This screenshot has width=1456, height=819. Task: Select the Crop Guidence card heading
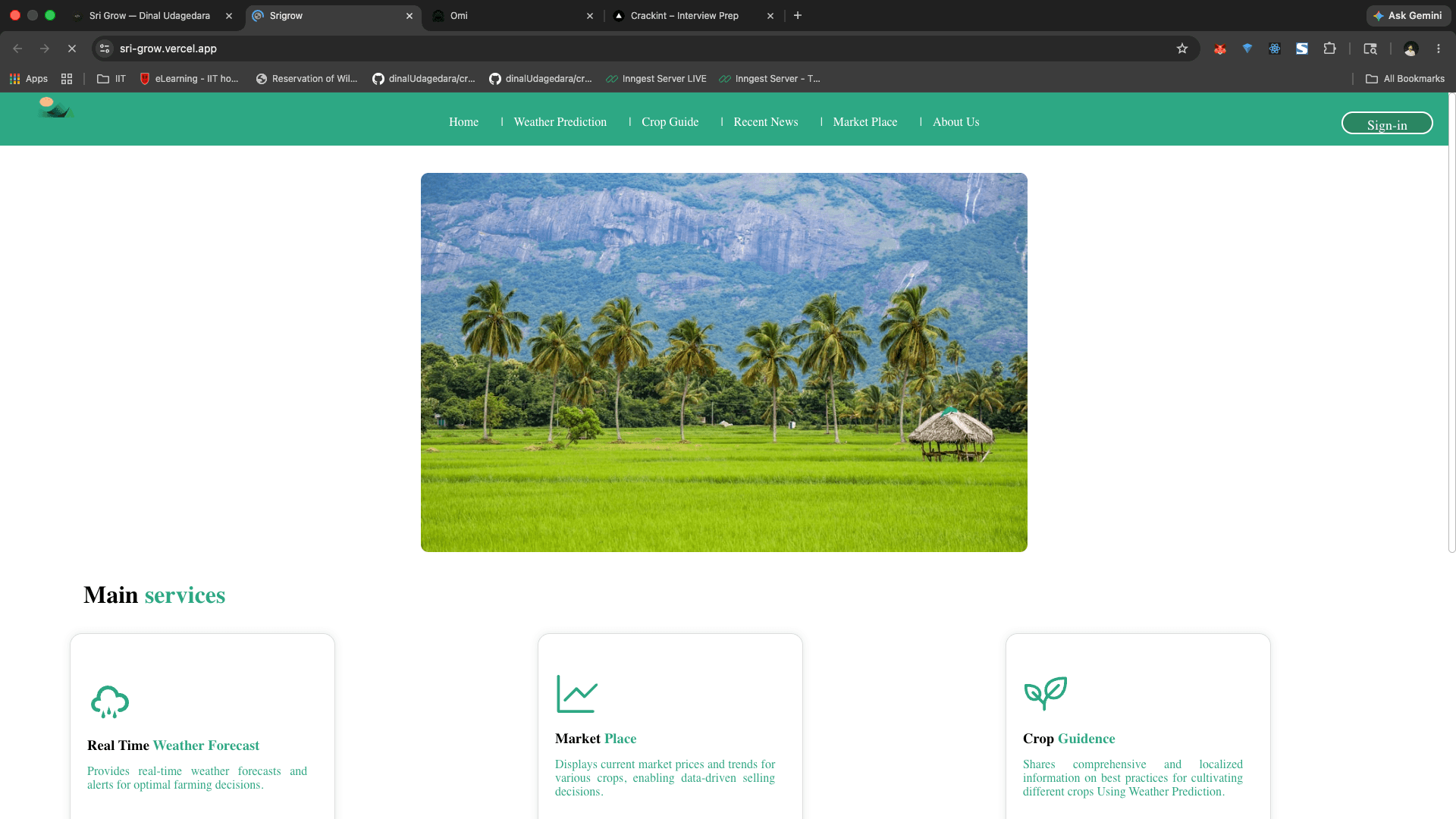1068,739
